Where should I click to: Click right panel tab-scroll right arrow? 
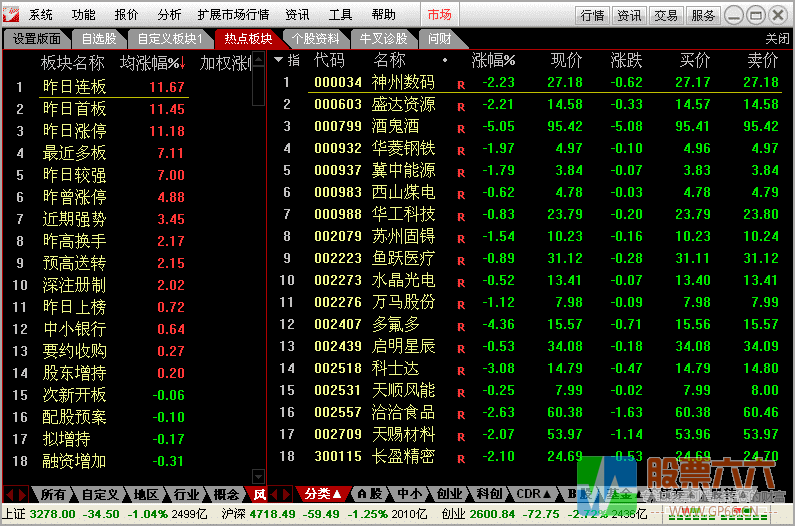(x=286, y=494)
